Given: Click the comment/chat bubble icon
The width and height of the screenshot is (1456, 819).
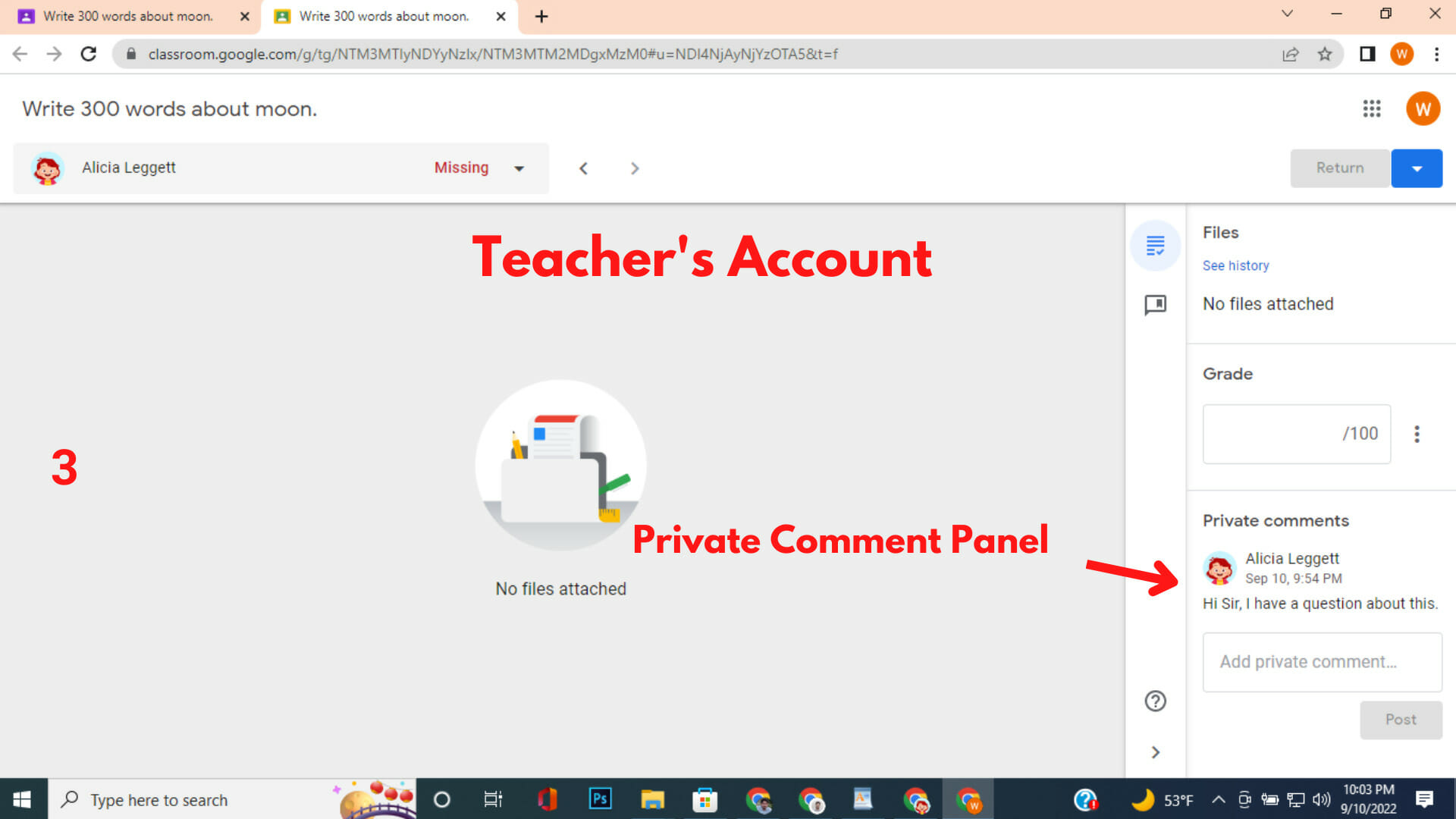Looking at the screenshot, I should [1155, 303].
